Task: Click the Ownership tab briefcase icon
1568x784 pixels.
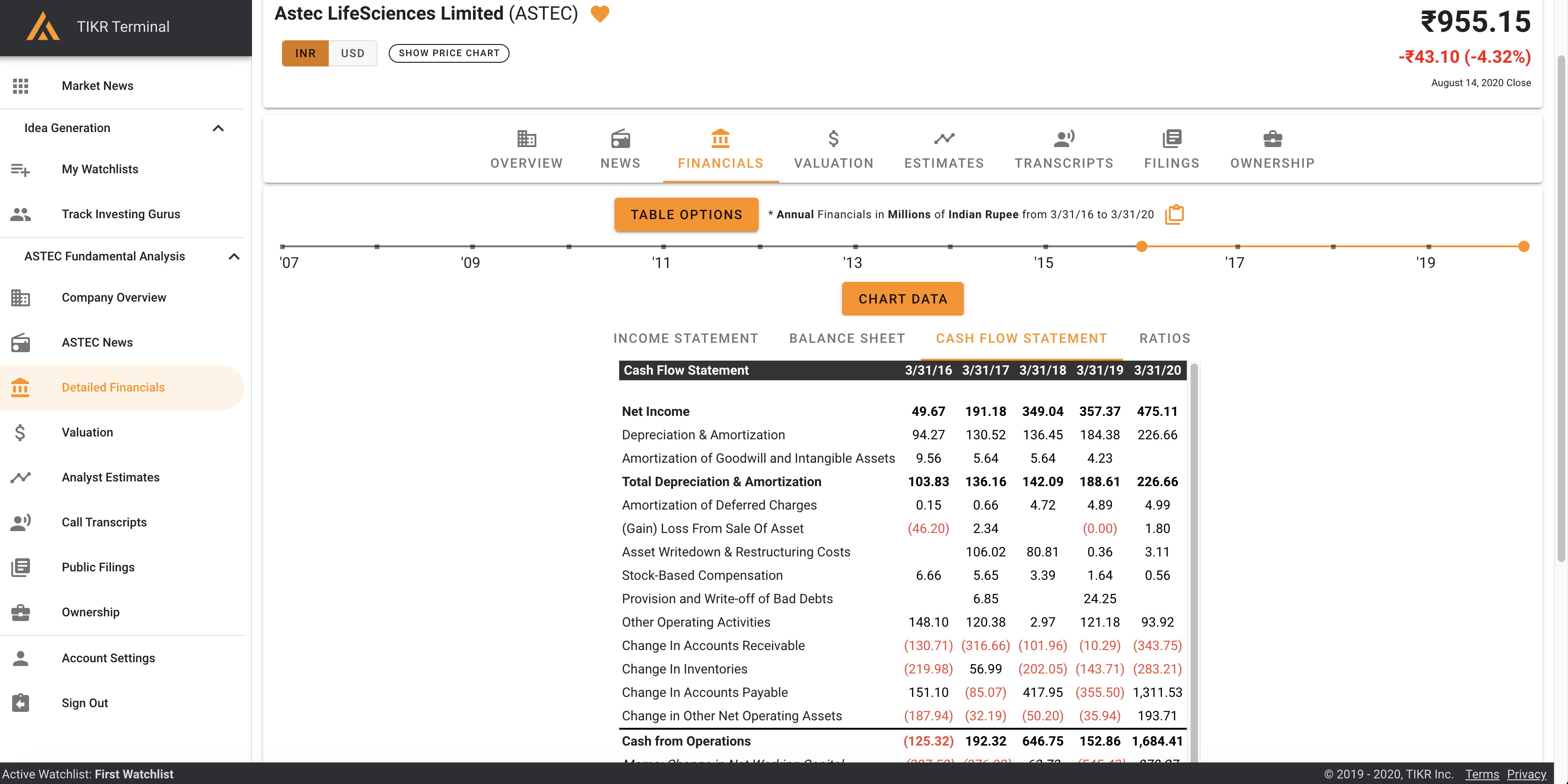Action: click(x=1273, y=139)
